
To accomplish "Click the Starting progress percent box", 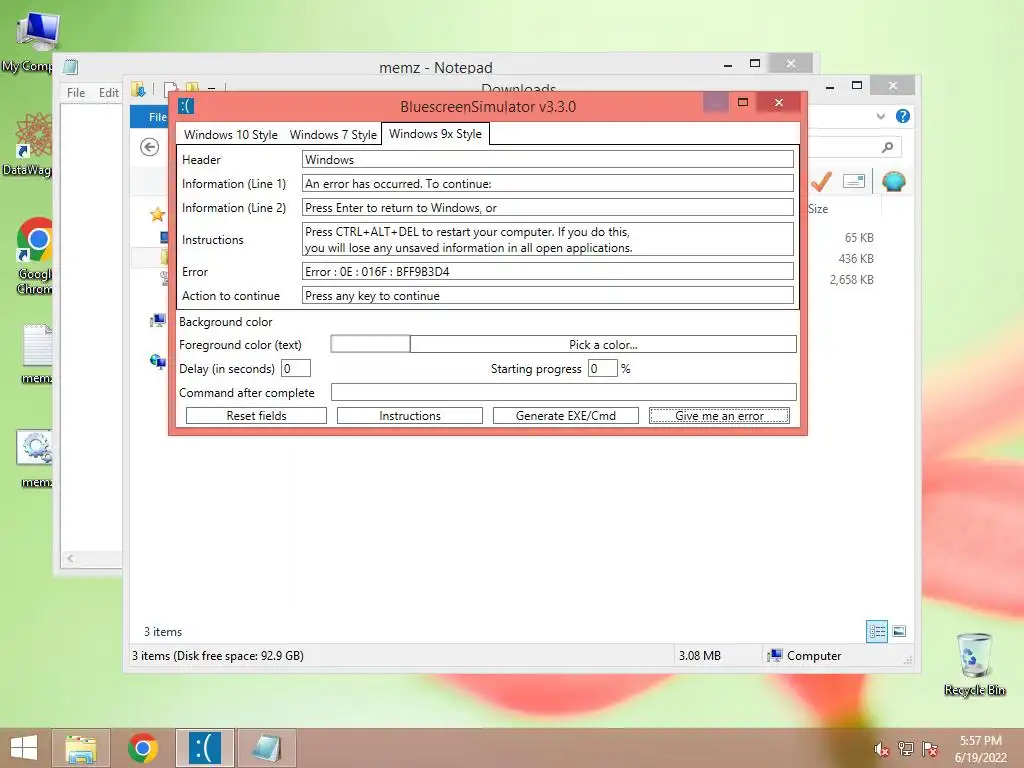I will tap(603, 368).
